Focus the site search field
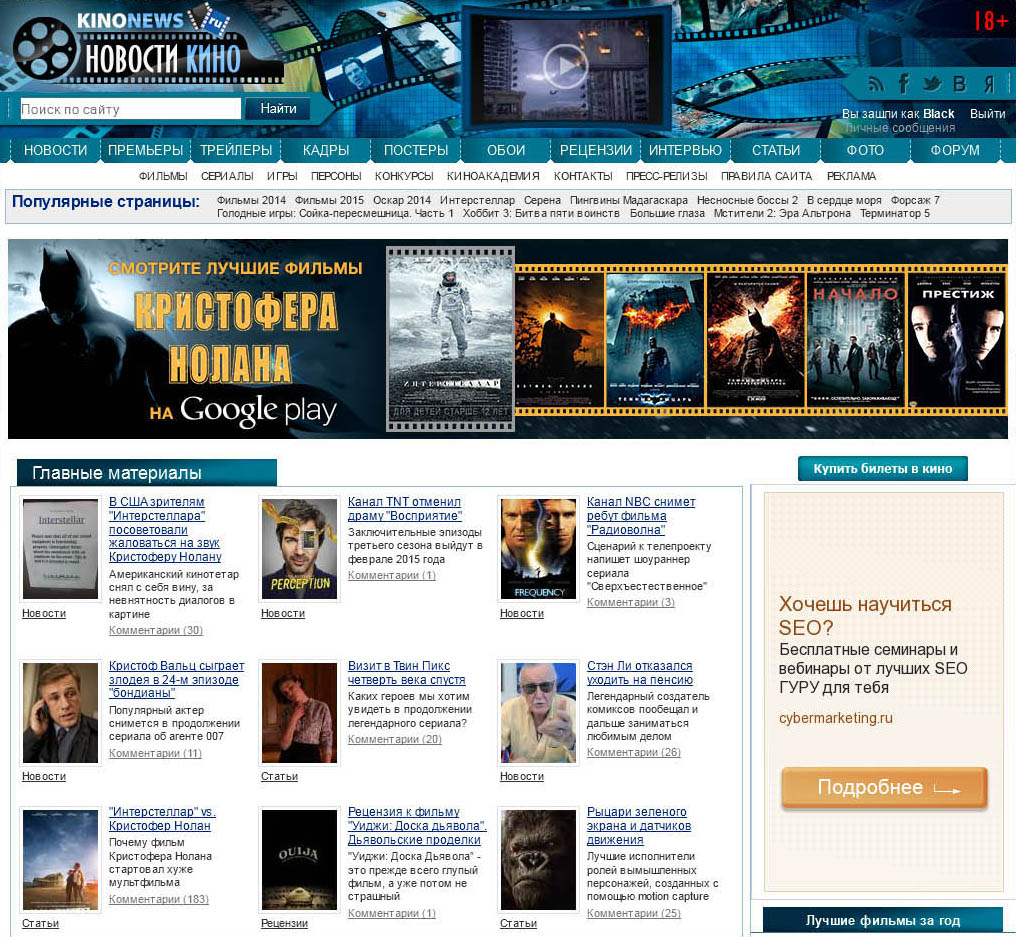This screenshot has height=937, width=1016. 130,109
